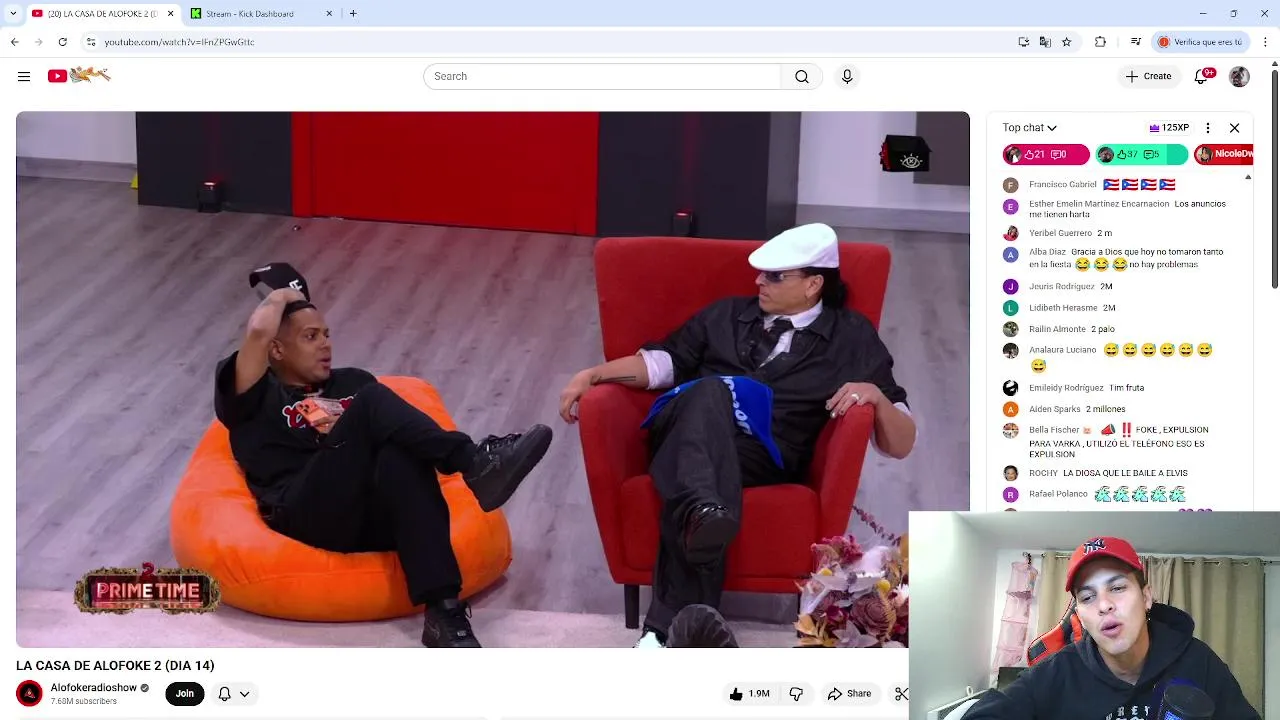Go forward in browser history
1280x720 pixels.
(38, 42)
